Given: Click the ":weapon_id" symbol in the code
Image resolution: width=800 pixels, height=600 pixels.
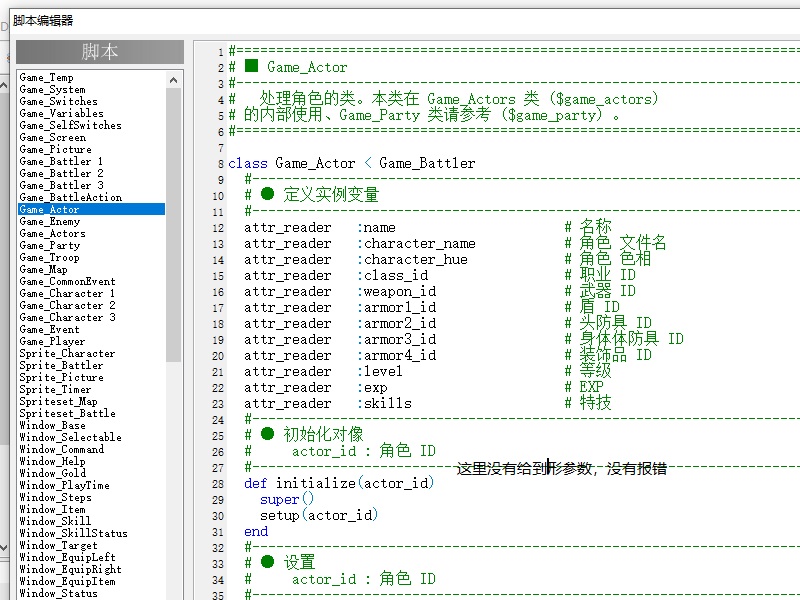Looking at the screenshot, I should coord(397,291).
